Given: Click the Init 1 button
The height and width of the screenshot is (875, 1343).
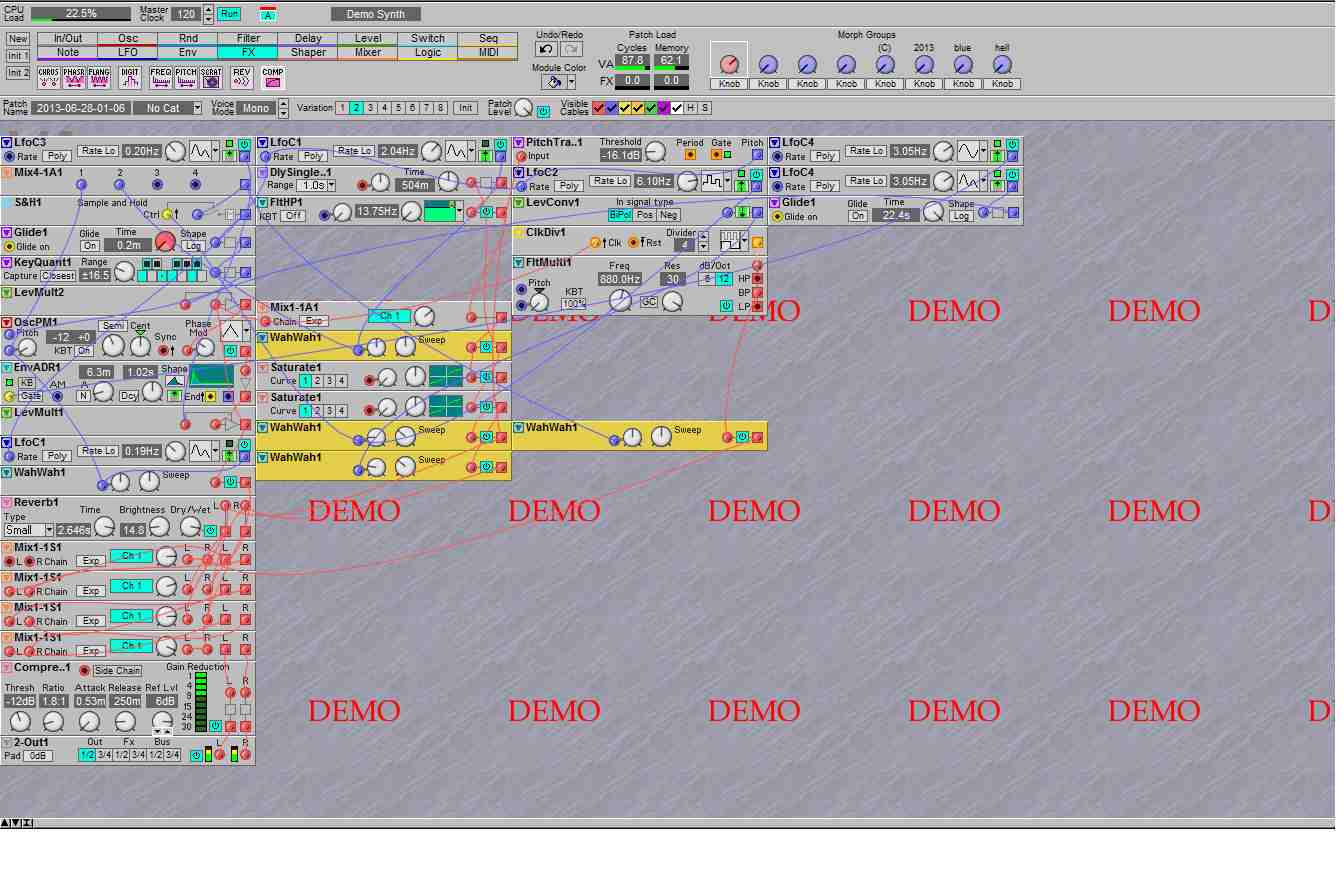Looking at the screenshot, I should (x=18, y=56).
